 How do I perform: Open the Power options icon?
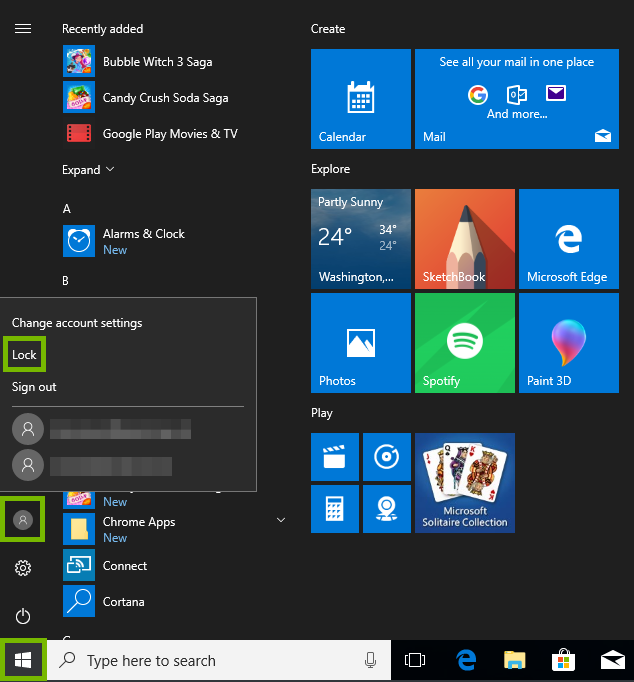coord(23,616)
